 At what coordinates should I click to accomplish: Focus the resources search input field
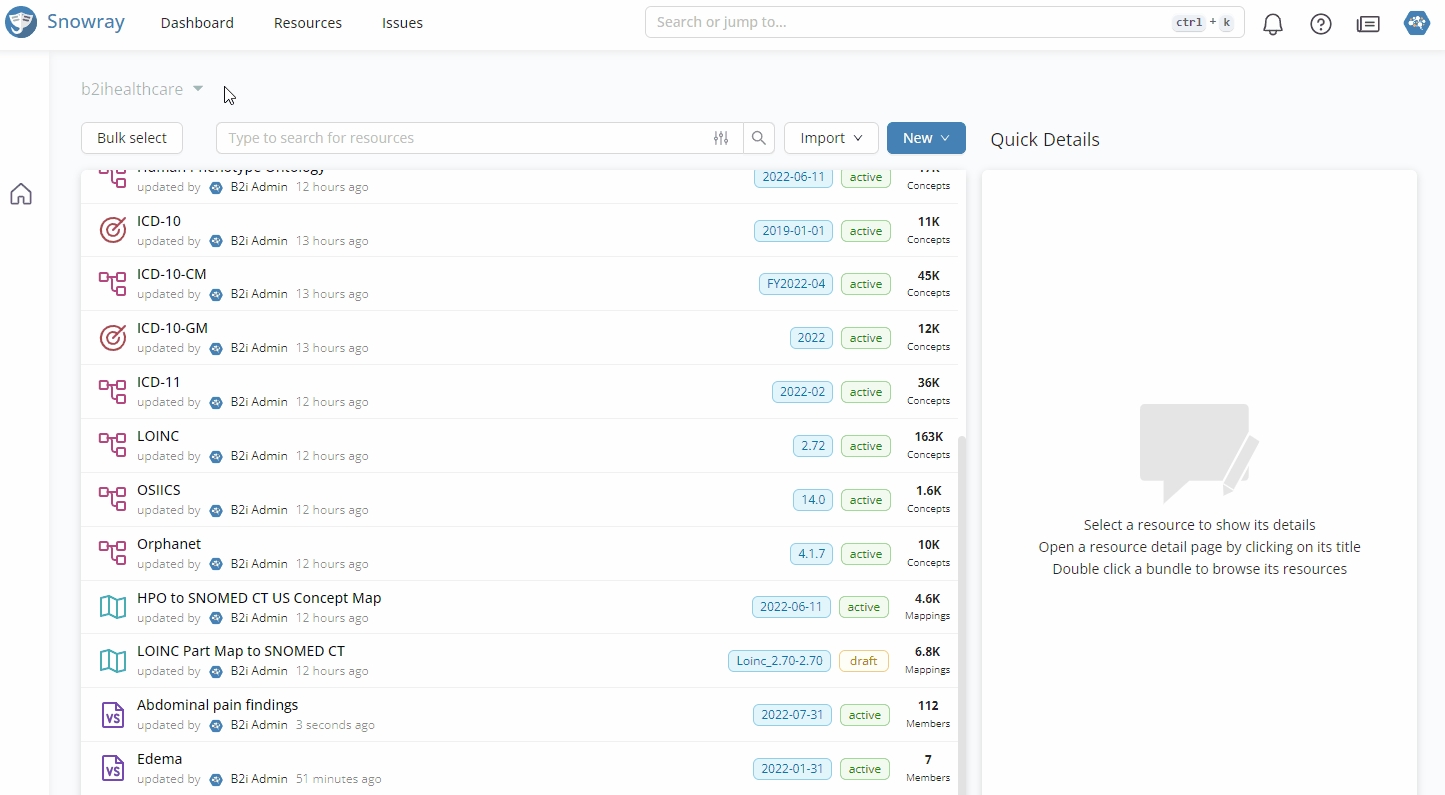click(x=465, y=138)
